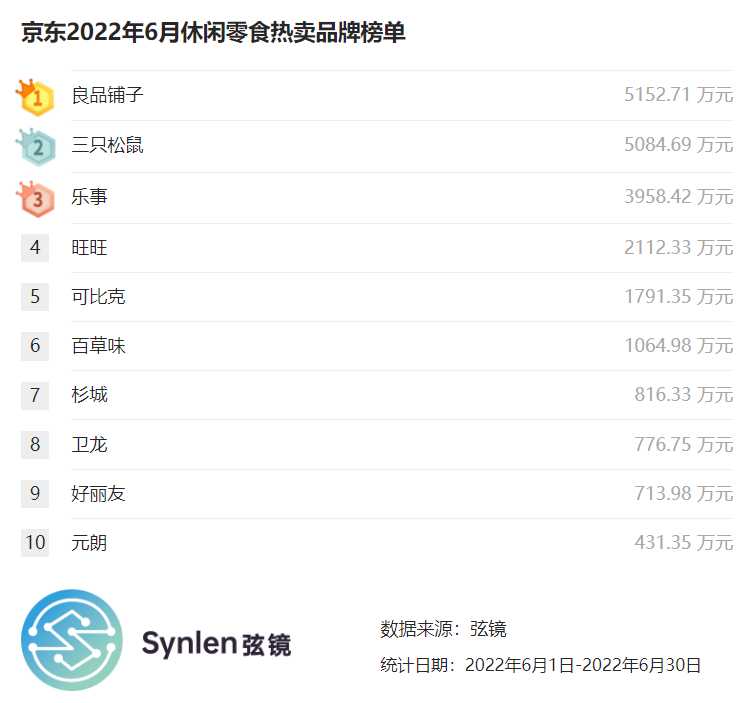The height and width of the screenshot is (703, 755).
Task: Select brand name 好丽友
Action: click(x=98, y=494)
